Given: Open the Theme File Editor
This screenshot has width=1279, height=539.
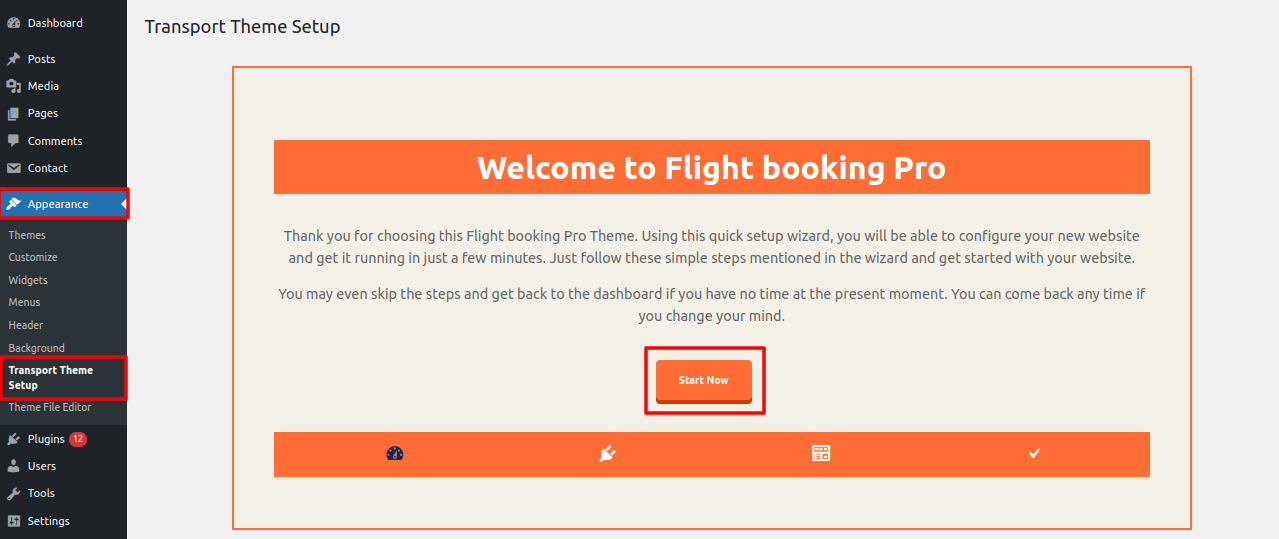Looking at the screenshot, I should [x=50, y=407].
